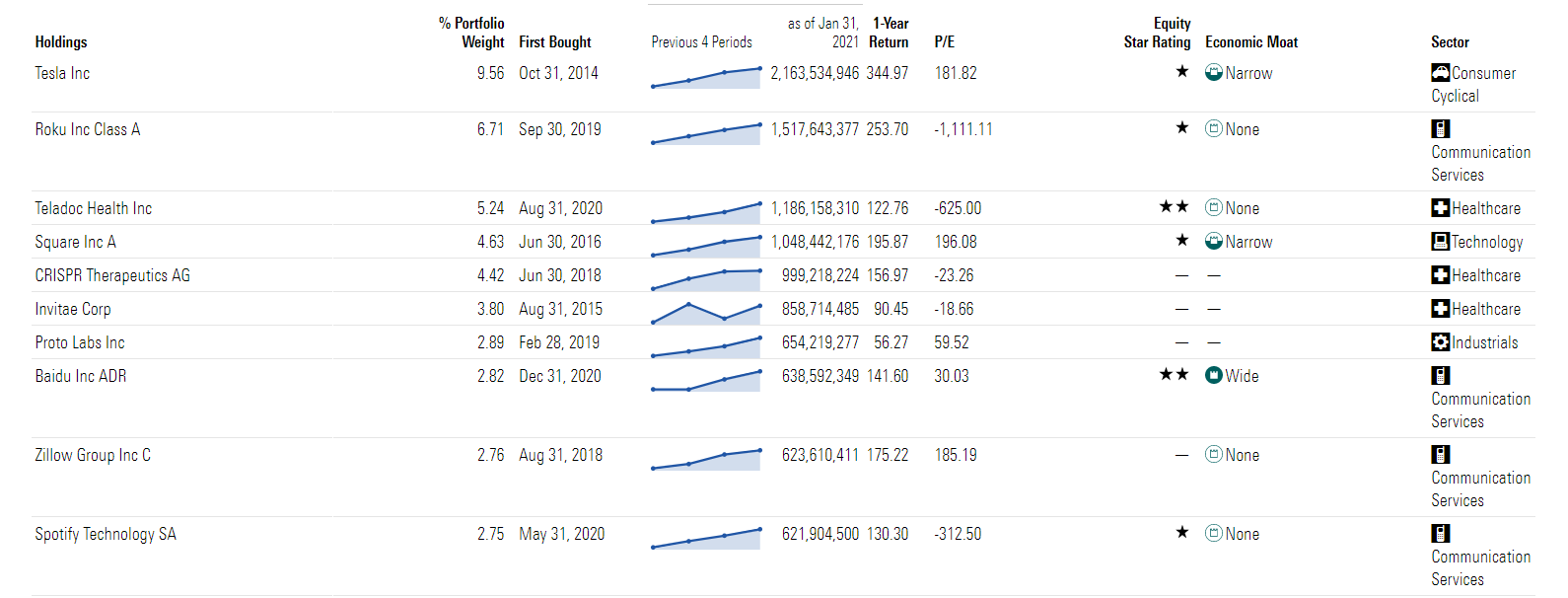The image size is (1568, 598).
Task: Click the Economic Moat column header
Action: [1251, 42]
